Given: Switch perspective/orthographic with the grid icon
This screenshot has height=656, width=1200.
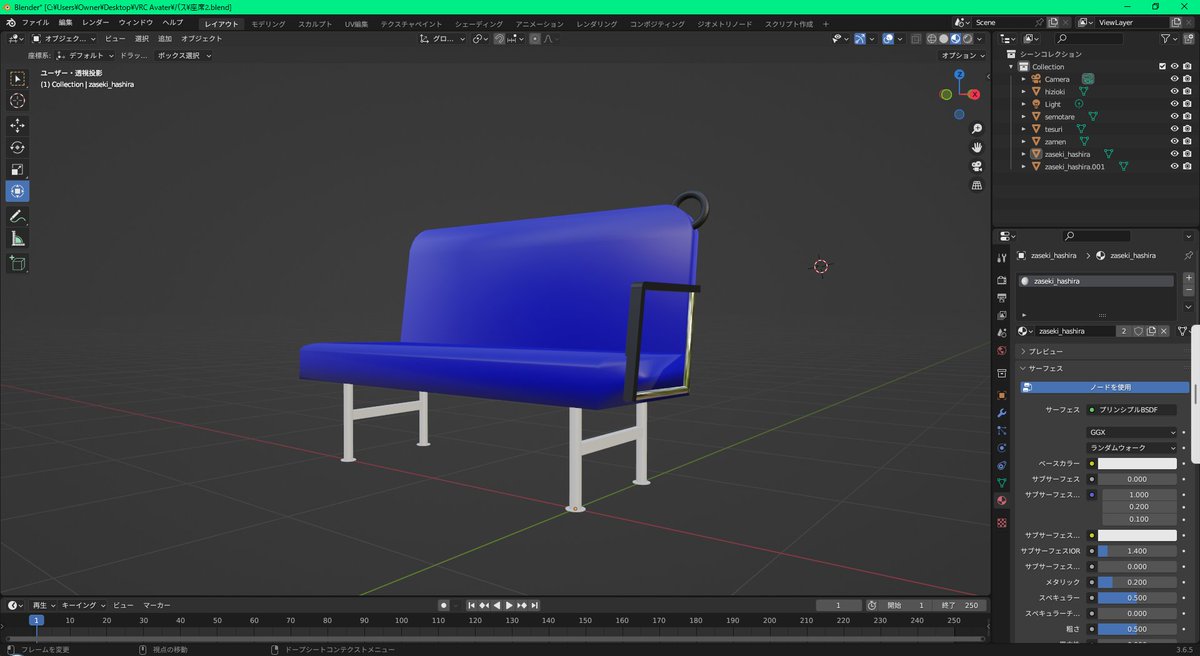Looking at the screenshot, I should [x=977, y=186].
